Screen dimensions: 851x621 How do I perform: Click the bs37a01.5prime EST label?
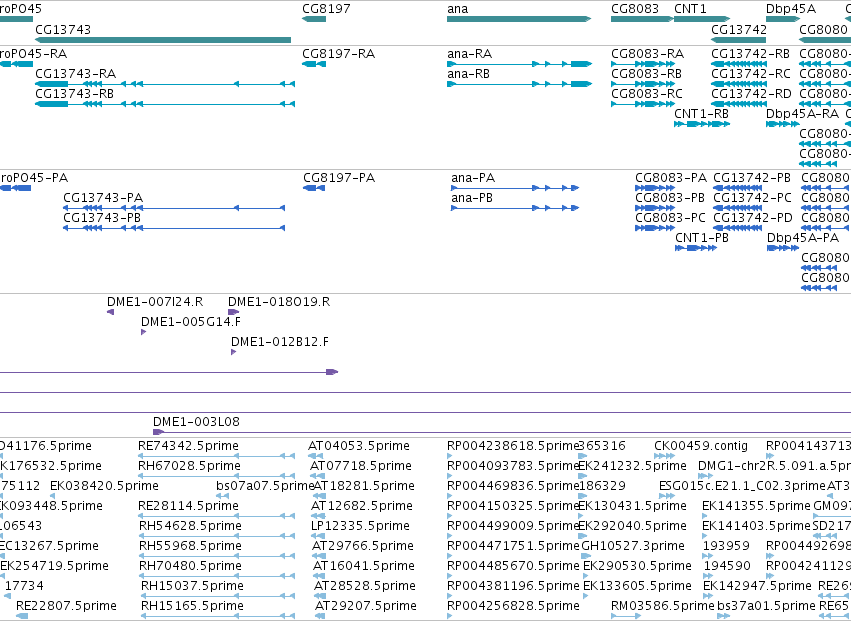tap(766, 606)
